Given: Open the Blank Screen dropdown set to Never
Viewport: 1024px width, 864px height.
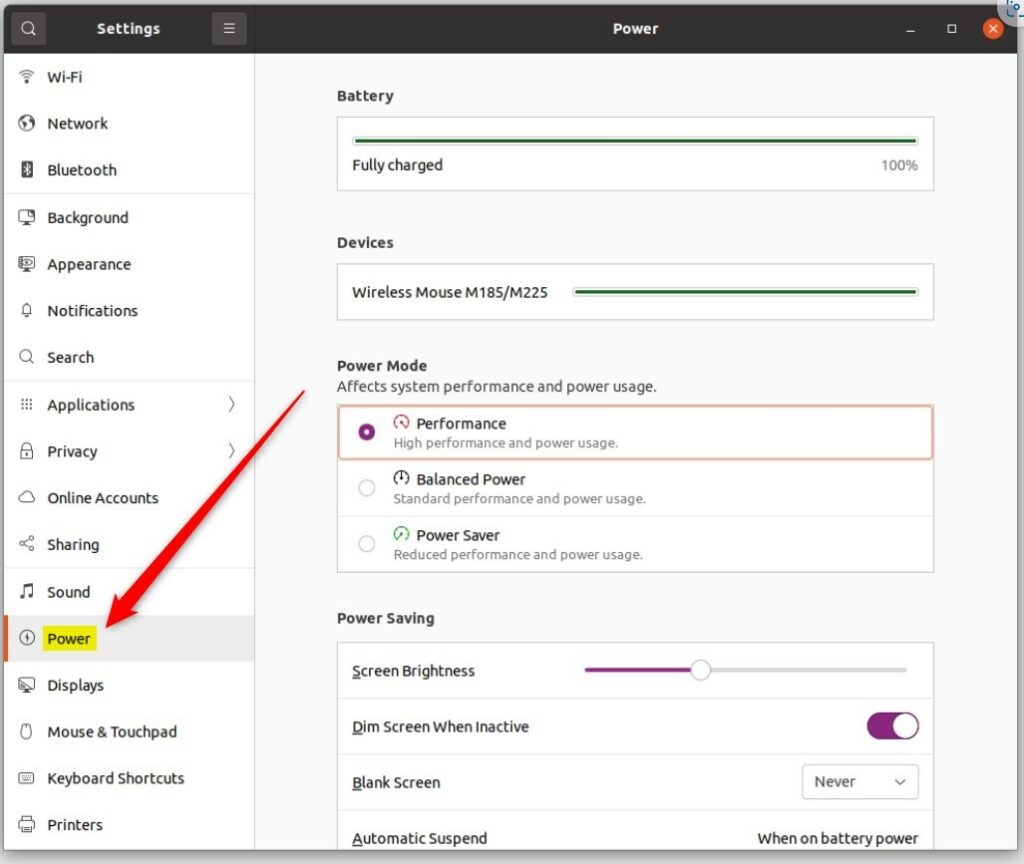Looking at the screenshot, I should 860,782.
